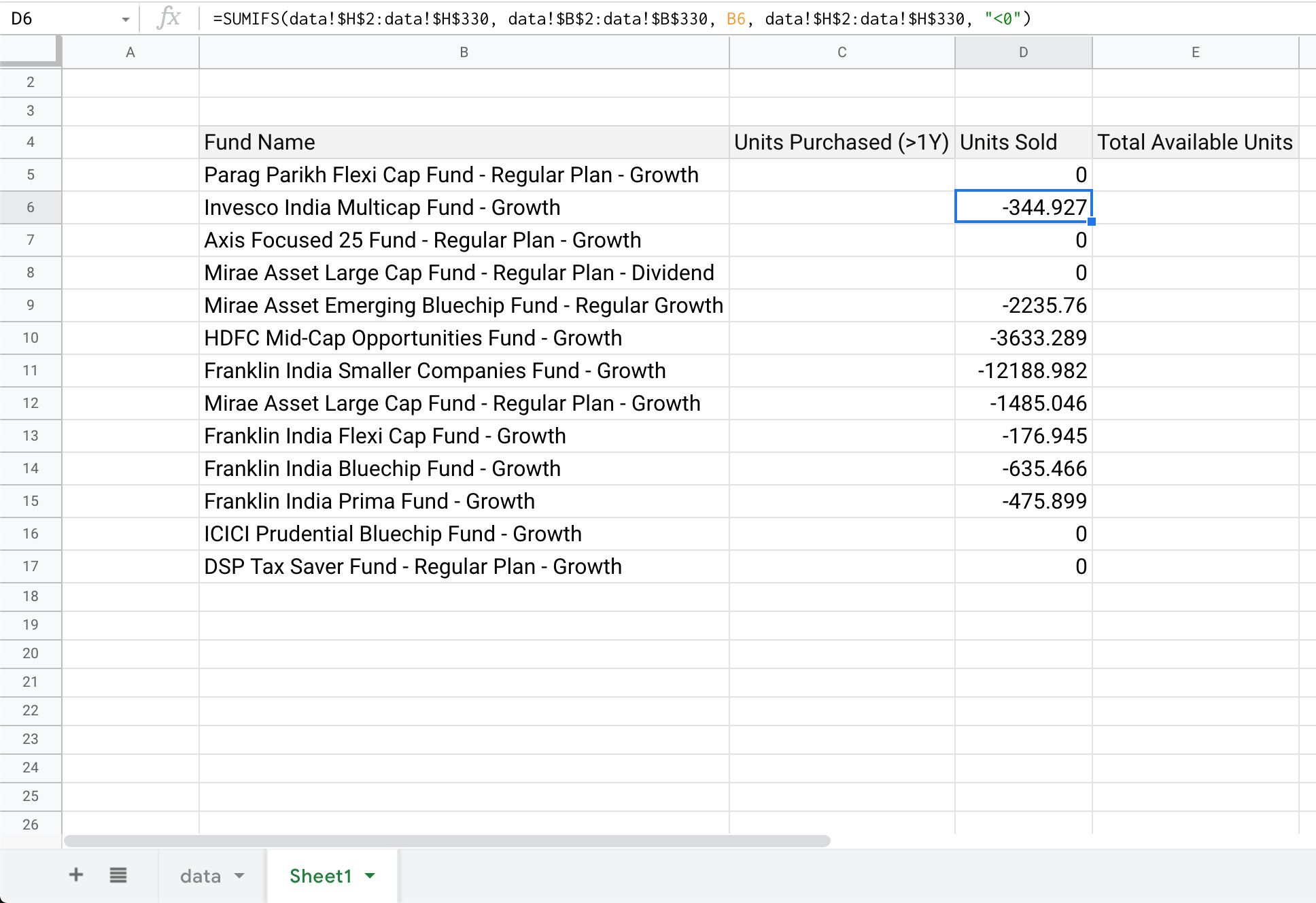Image resolution: width=1316 pixels, height=903 pixels.
Task: Click the -12188.982 cell
Action: pyautogui.click(x=1024, y=371)
